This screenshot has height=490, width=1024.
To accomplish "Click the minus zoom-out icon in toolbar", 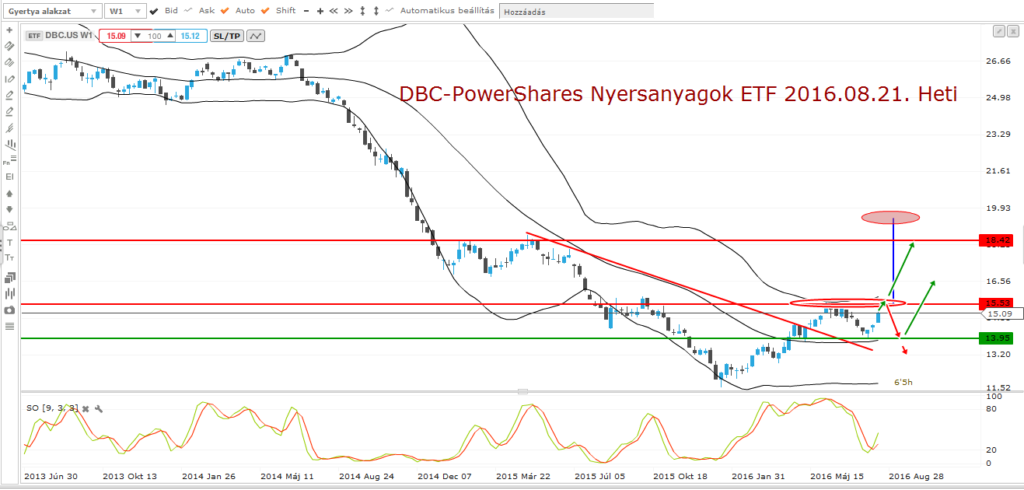I will click(306, 11).
